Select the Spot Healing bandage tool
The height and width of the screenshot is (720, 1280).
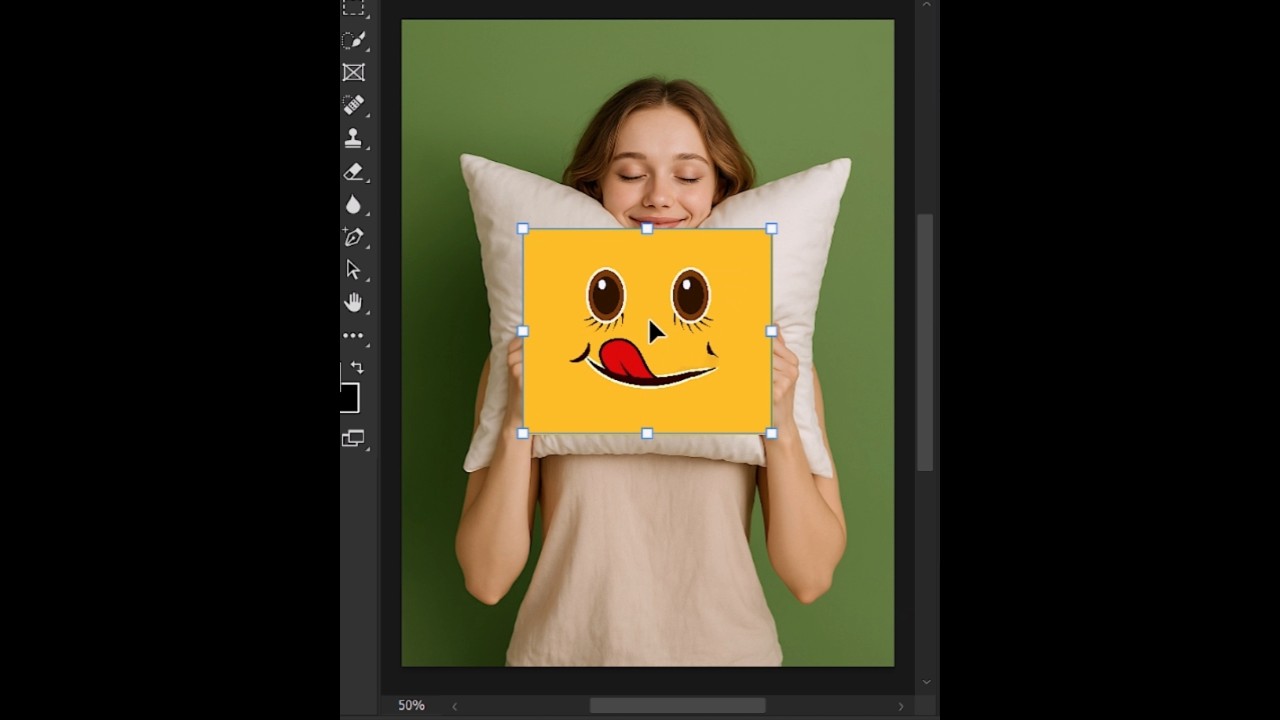353,104
